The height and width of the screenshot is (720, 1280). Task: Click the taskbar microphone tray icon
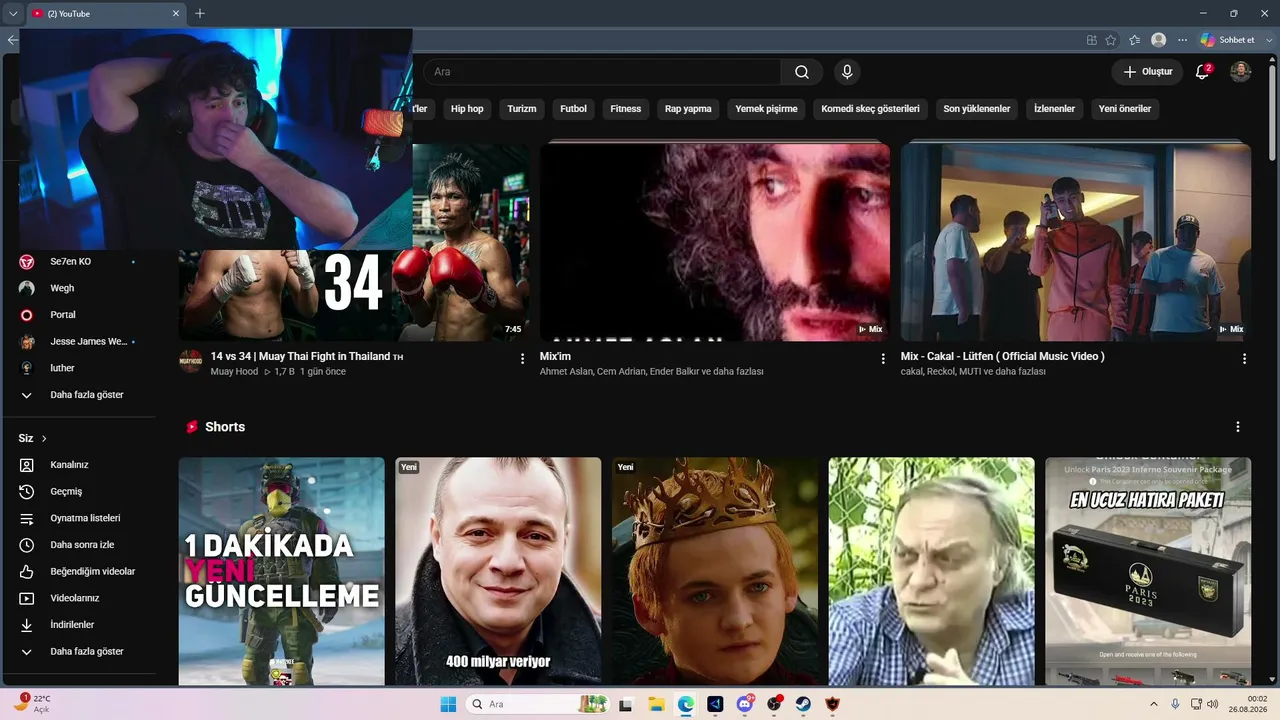1175,704
